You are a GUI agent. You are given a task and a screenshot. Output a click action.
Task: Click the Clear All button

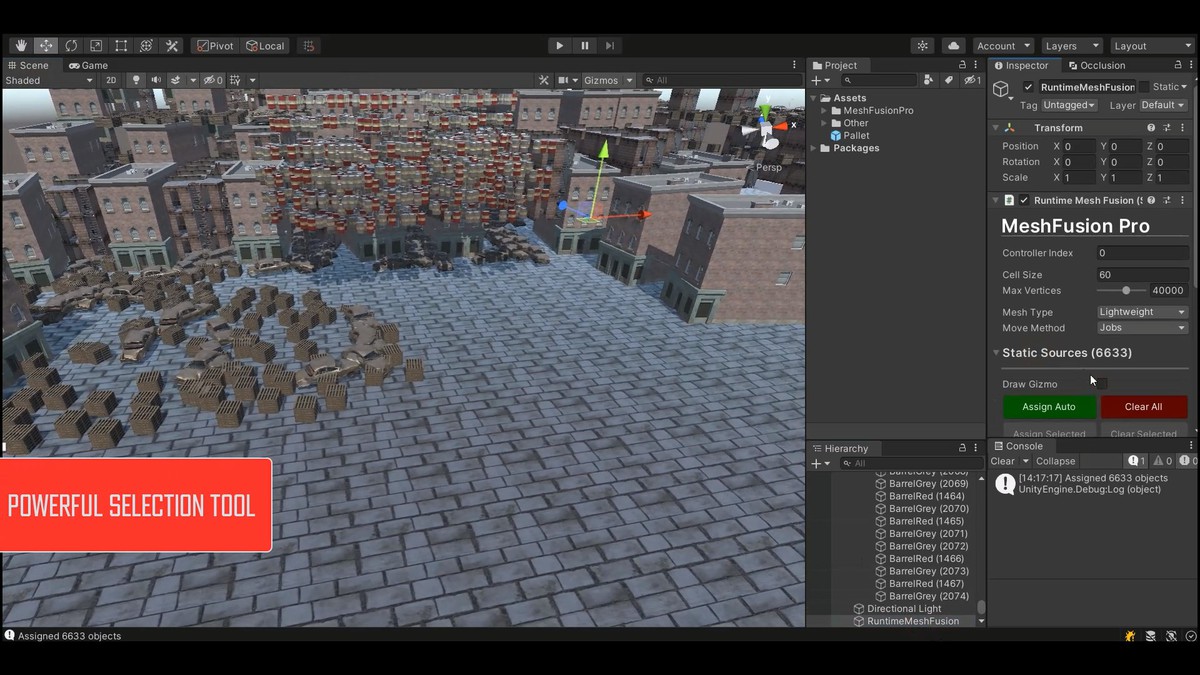click(x=1143, y=407)
